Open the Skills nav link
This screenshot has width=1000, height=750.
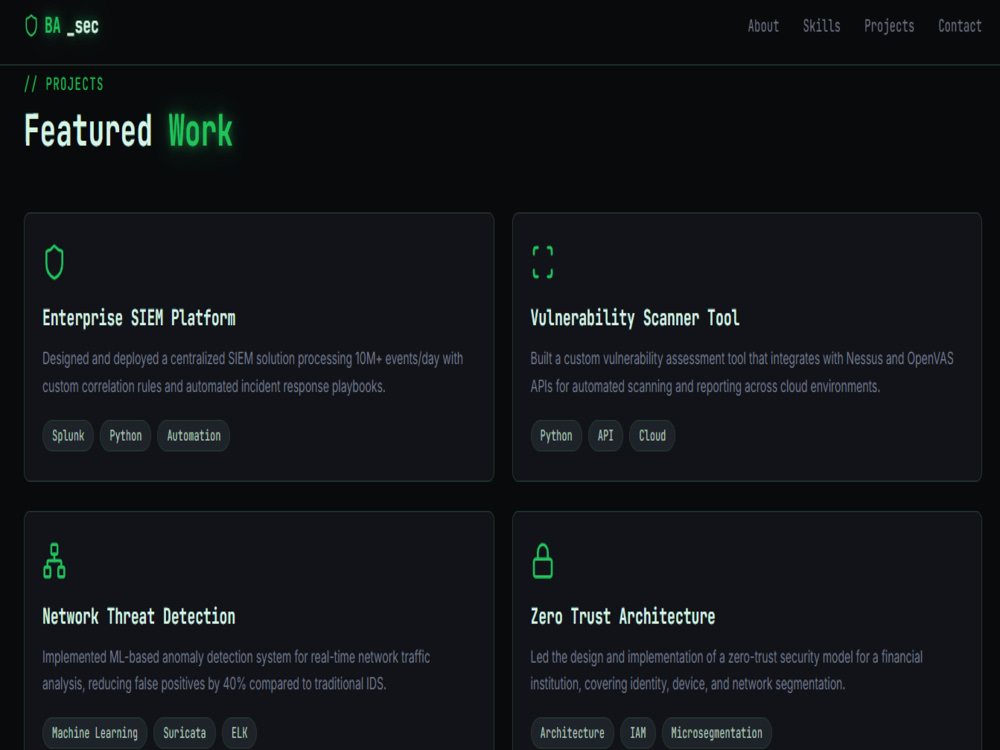pyautogui.click(x=821, y=26)
